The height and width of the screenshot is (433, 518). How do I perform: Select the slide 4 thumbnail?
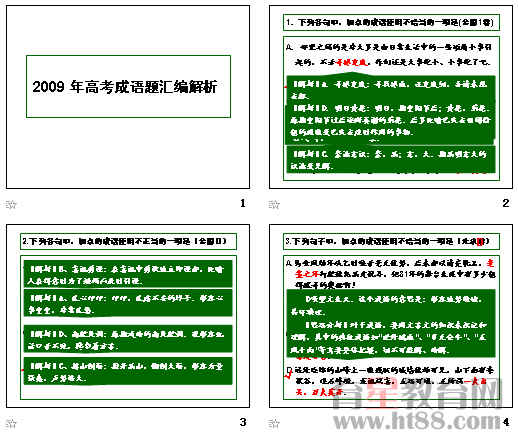point(391,316)
